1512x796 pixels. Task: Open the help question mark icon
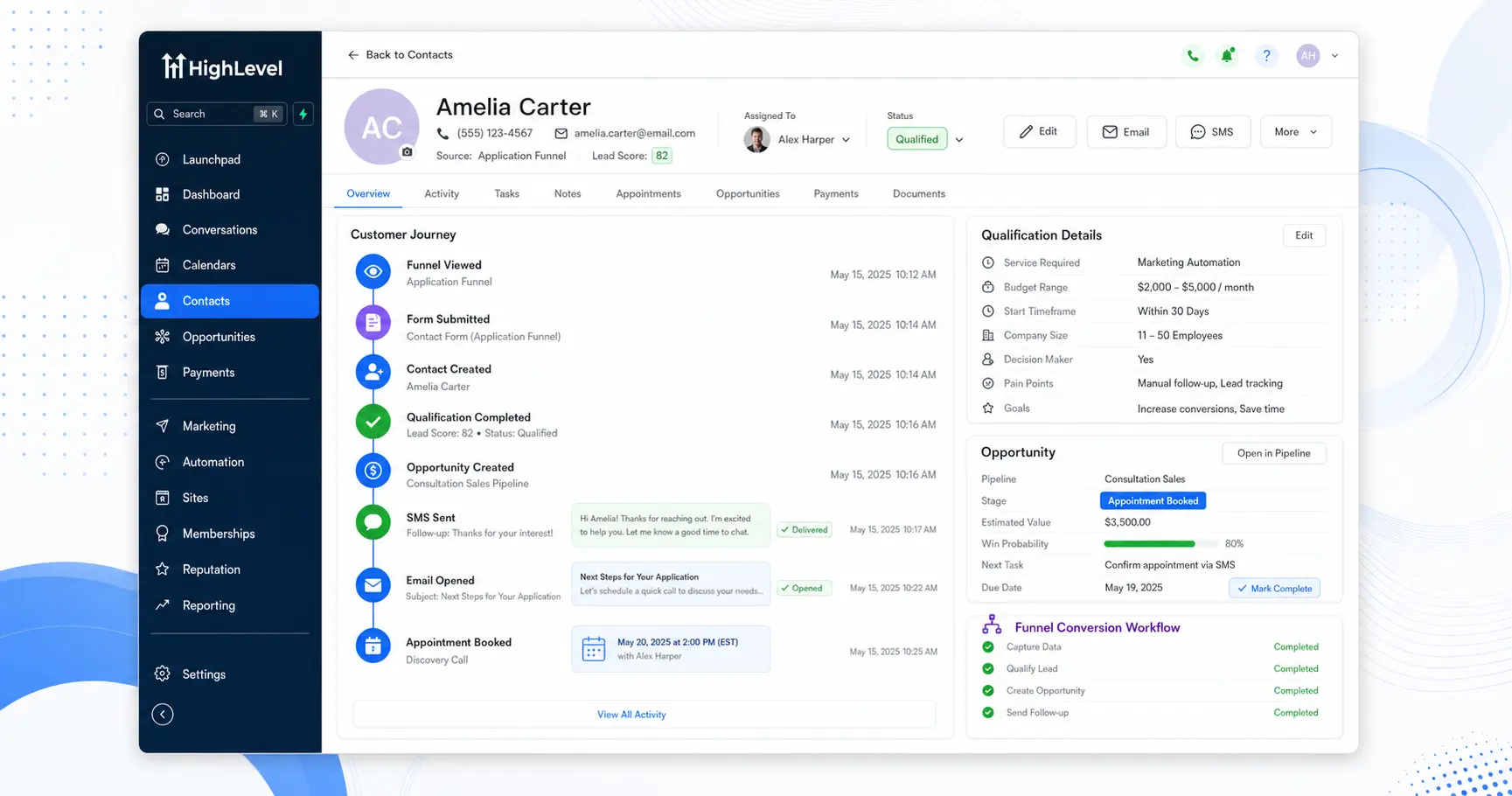(x=1266, y=55)
